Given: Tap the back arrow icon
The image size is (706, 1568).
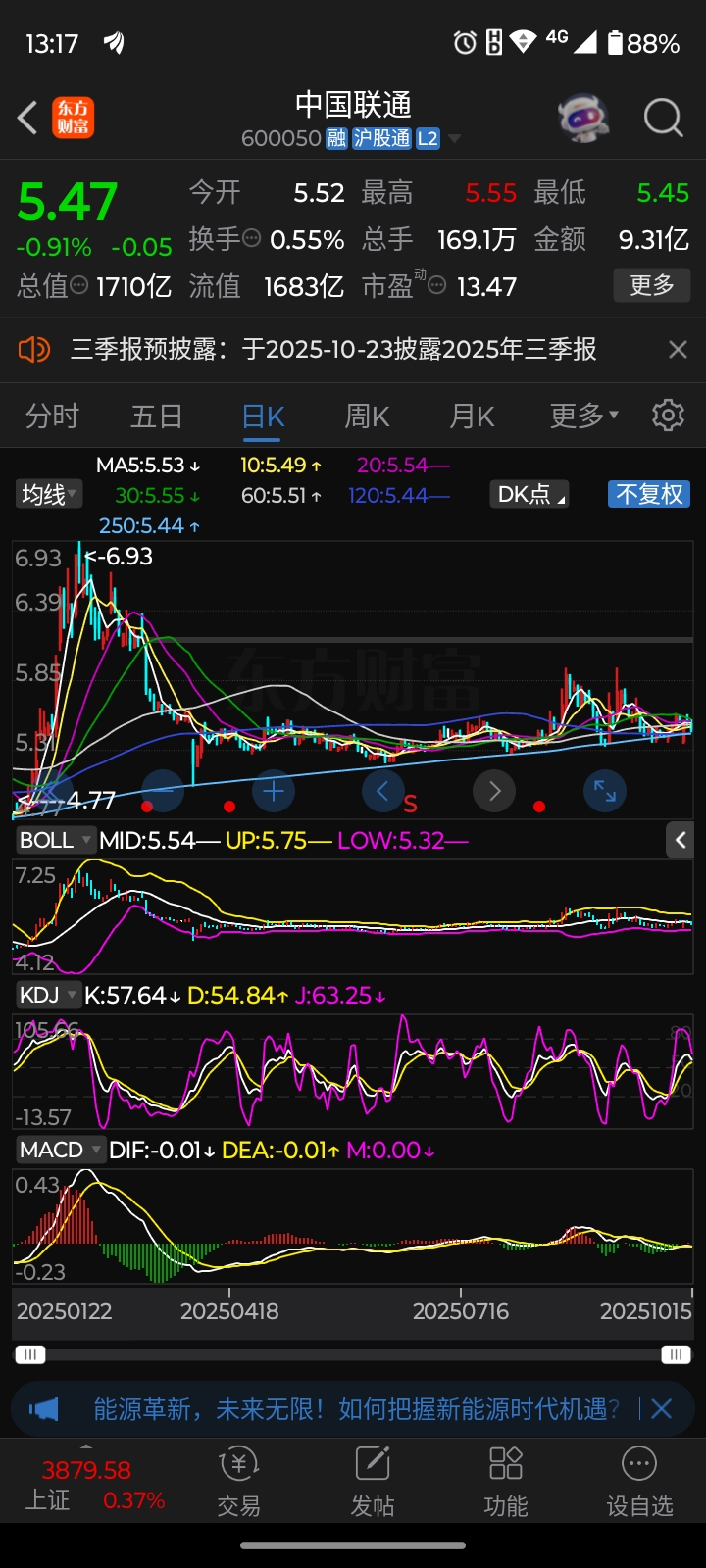Looking at the screenshot, I should tap(27, 119).
